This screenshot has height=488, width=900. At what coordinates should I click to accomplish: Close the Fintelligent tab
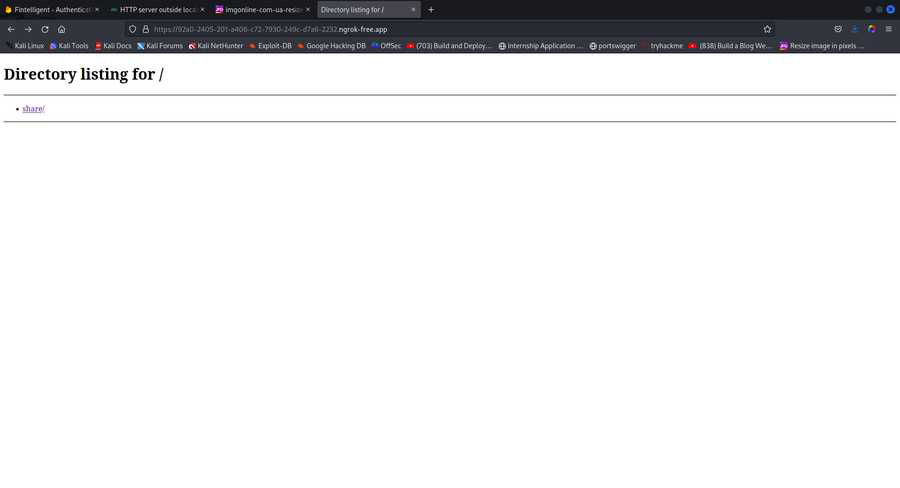point(96,10)
